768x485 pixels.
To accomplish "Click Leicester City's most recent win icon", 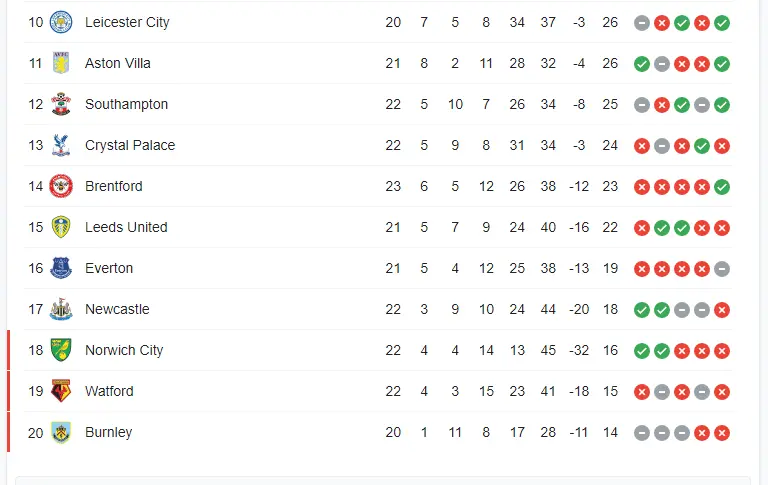I will (722, 22).
